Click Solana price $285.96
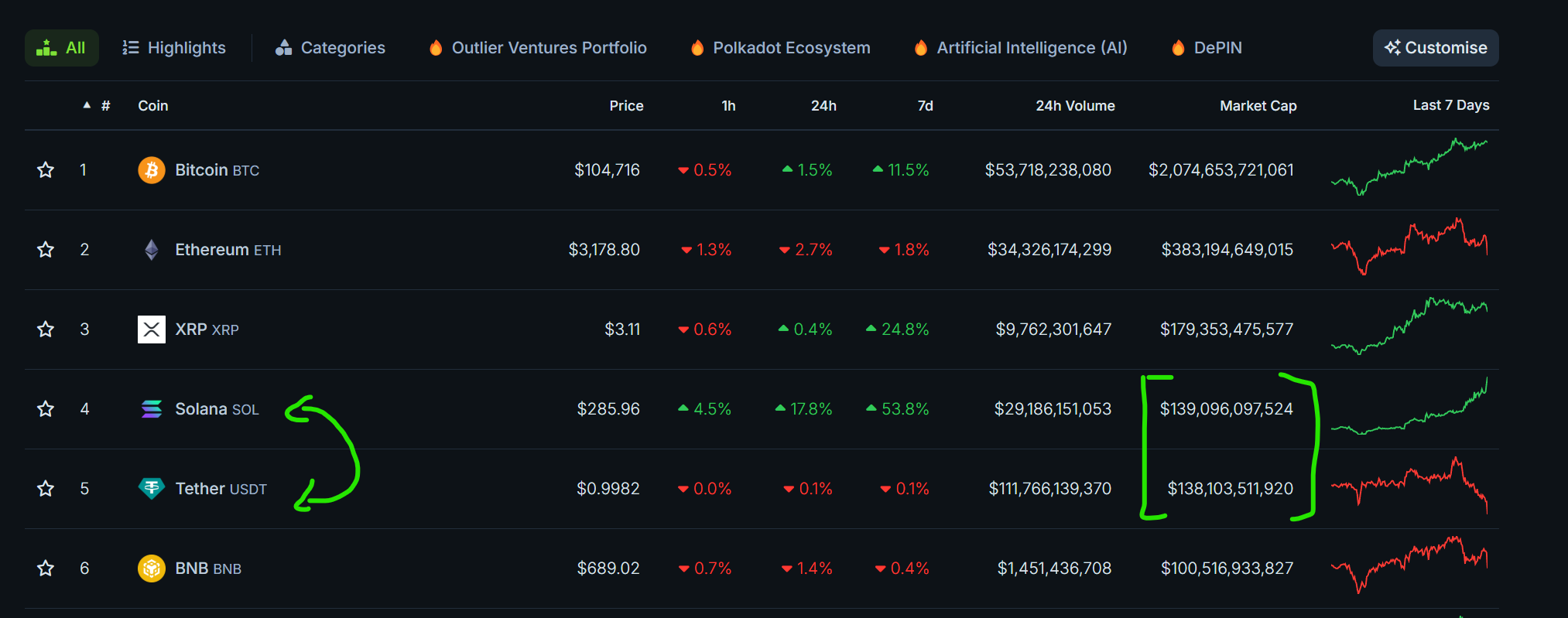Image resolution: width=1568 pixels, height=618 pixels. tap(608, 409)
